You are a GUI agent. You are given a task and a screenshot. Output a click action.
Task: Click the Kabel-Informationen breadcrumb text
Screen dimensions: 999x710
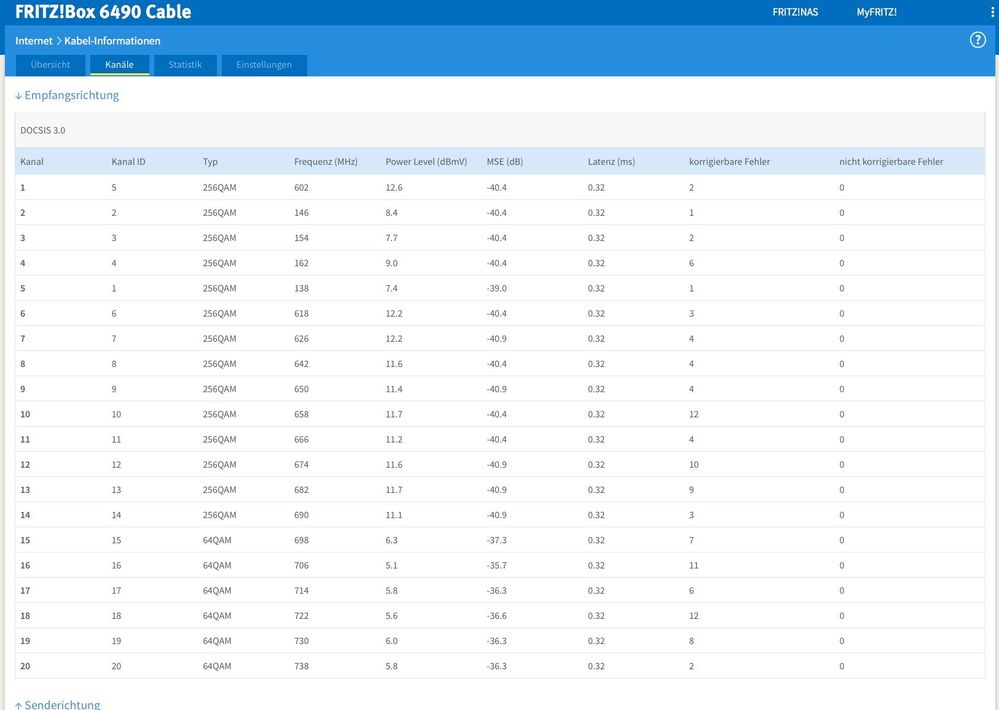click(112, 41)
